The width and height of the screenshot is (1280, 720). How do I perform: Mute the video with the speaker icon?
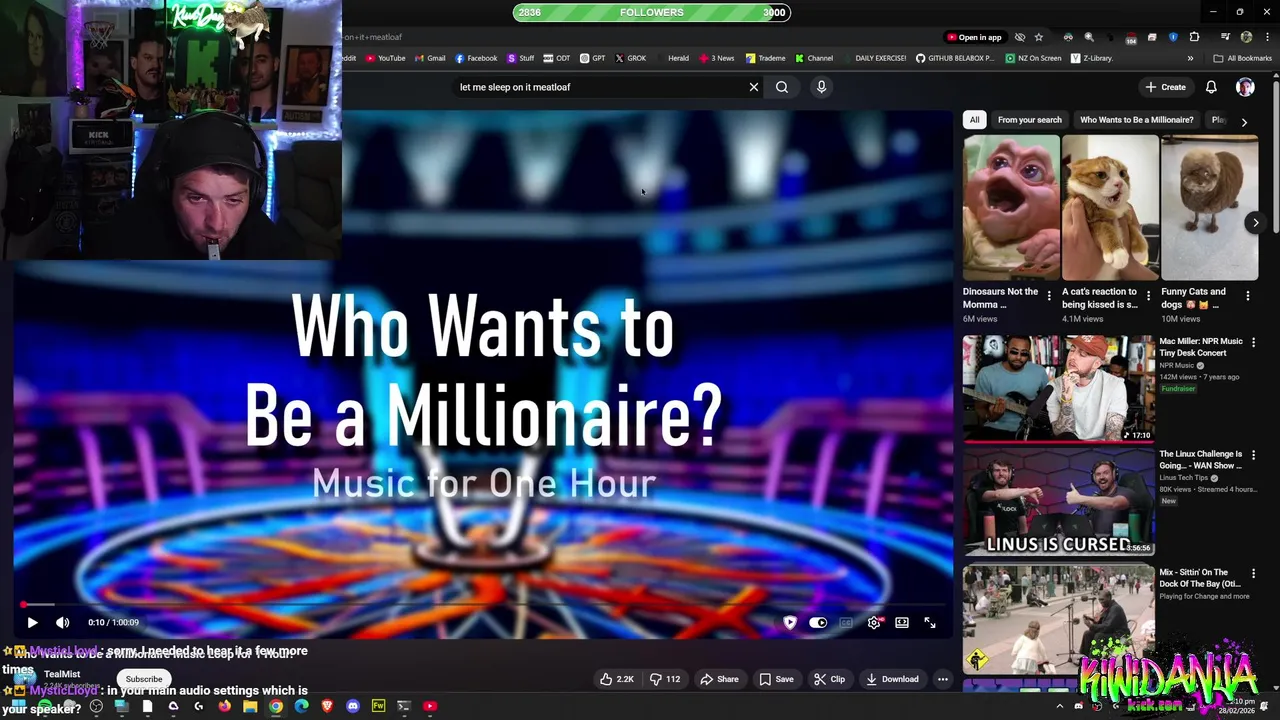[x=62, y=622]
